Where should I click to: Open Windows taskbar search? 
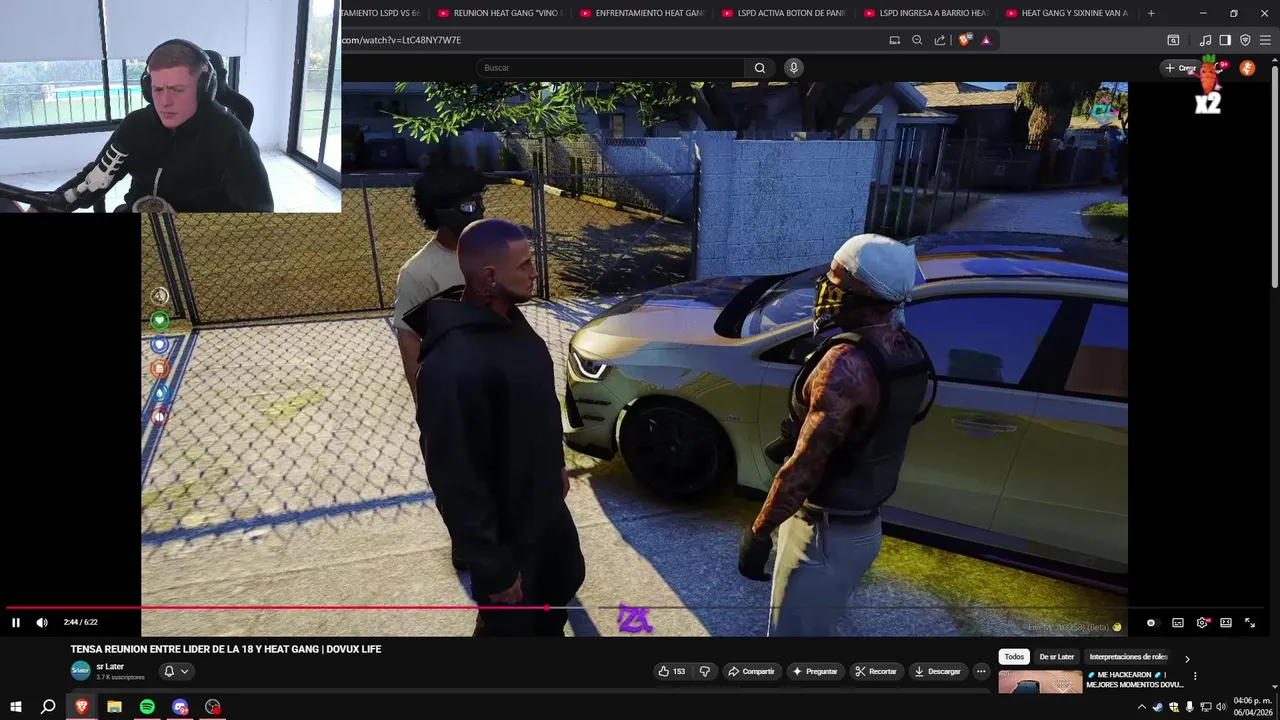coord(48,707)
